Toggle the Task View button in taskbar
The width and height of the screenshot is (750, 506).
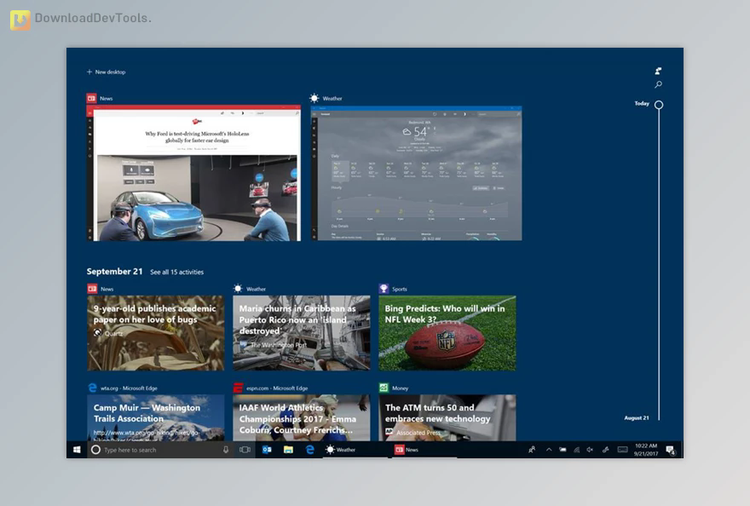pos(245,450)
